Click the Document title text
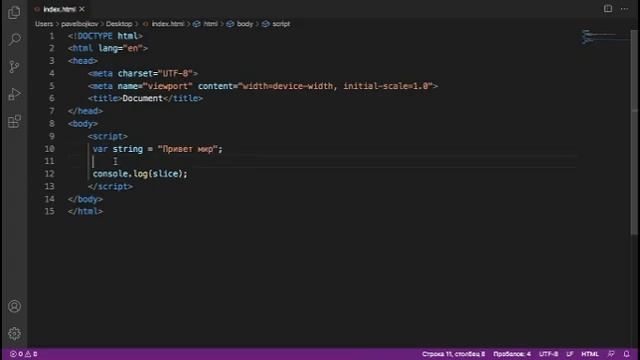 tap(142, 98)
